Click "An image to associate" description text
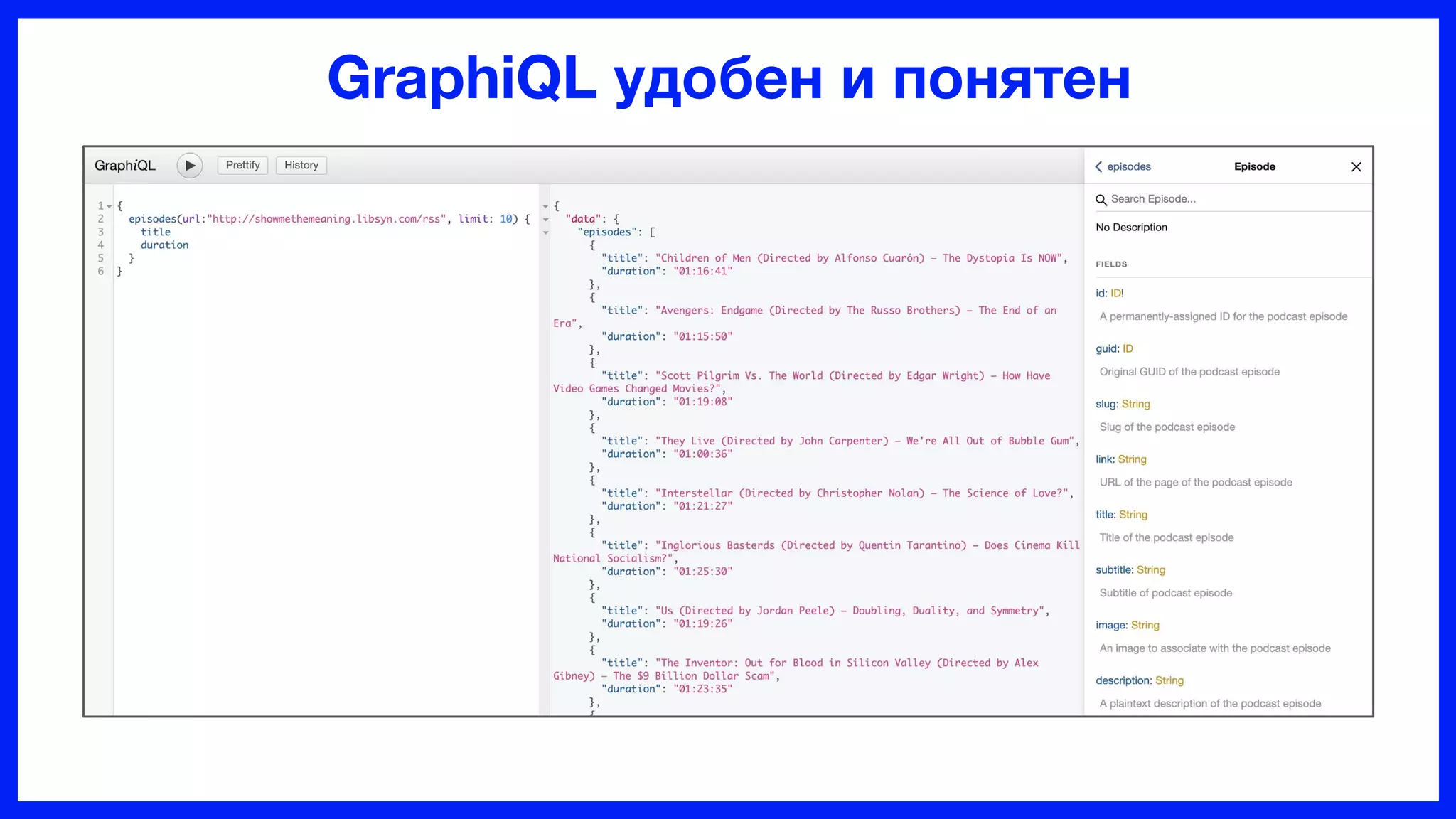1456x819 pixels. [x=1215, y=648]
